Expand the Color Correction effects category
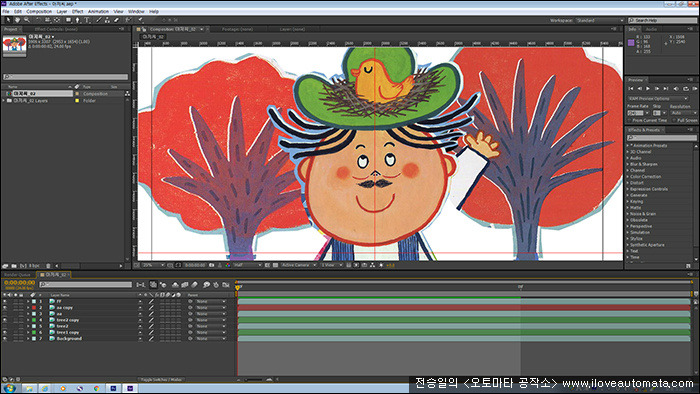Viewport: 700px width, 394px height. [x=628, y=177]
